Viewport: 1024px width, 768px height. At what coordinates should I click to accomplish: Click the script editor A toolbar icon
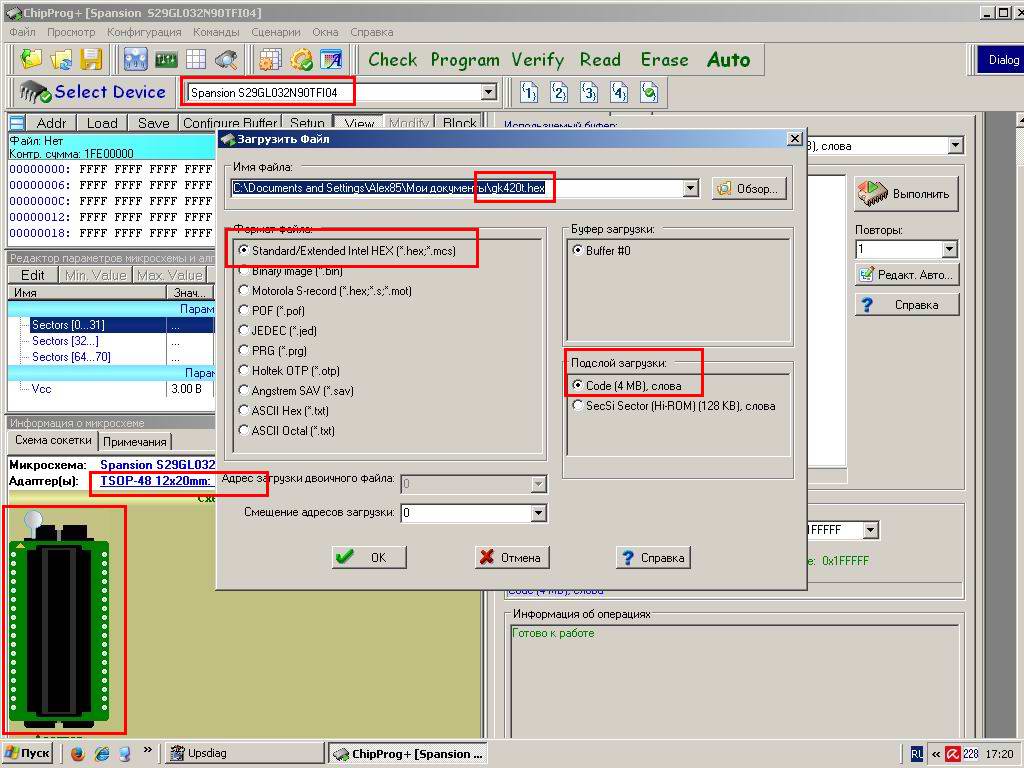[x=331, y=59]
